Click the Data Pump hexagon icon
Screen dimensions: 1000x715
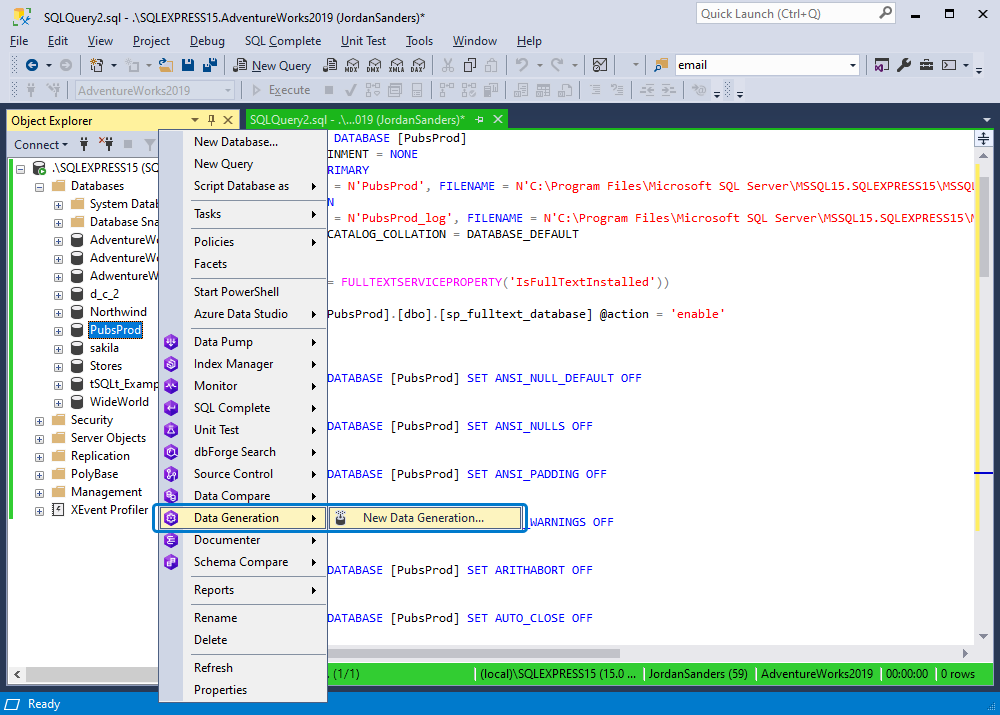point(171,342)
